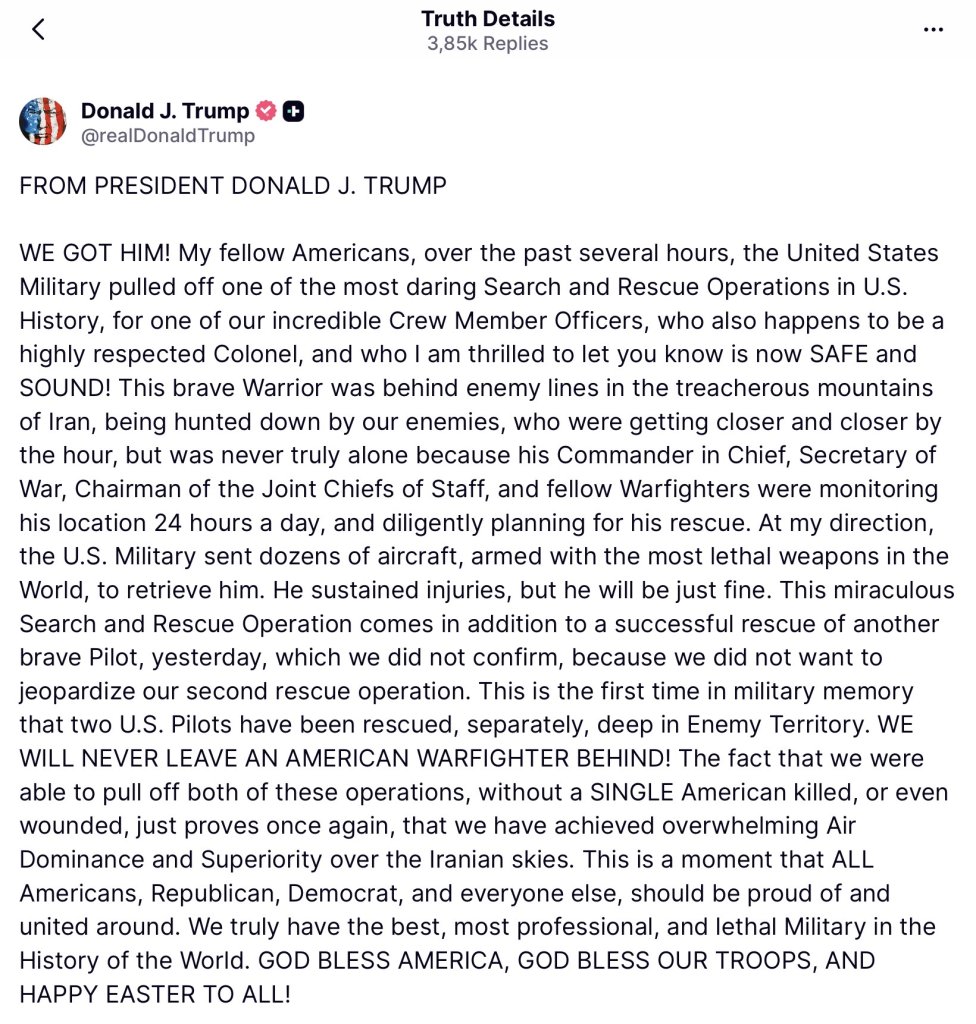This screenshot has height=1024, width=976.
Task: Go back using the left chevron arrow
Action: 39,29
